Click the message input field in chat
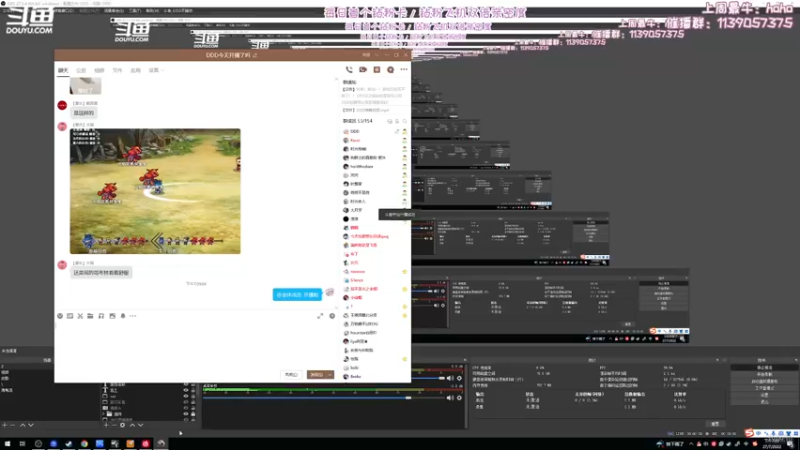800x450 pixels. pyautogui.click(x=194, y=344)
